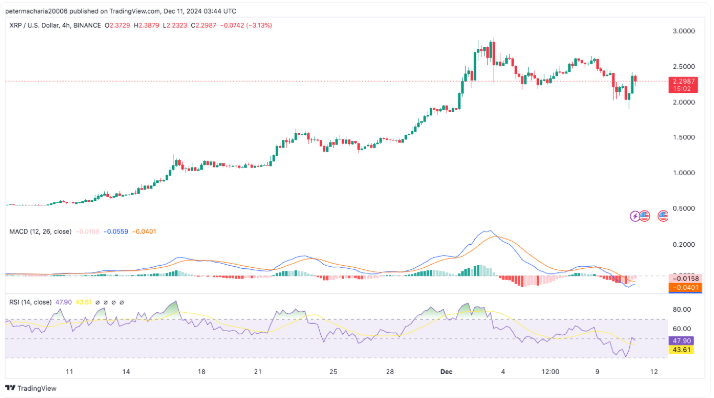Viewport: 714px width, 398px height.
Task: Click the red current price label 2.2987
Action: pos(683,85)
